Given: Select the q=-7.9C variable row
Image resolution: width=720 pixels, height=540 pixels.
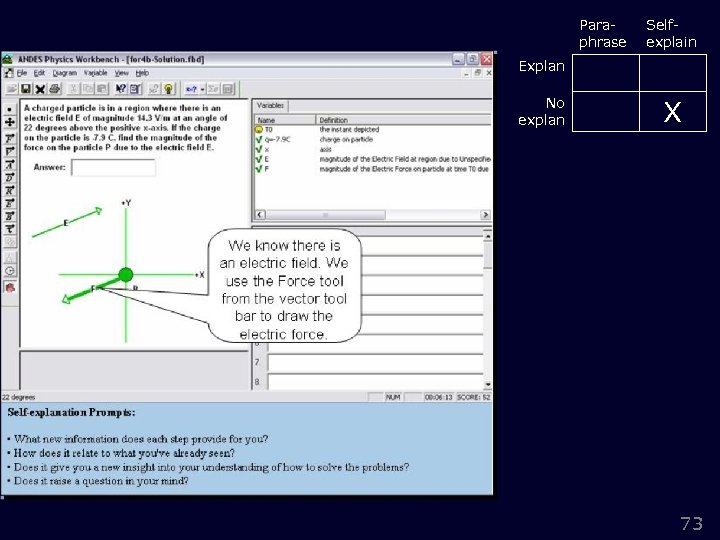Looking at the screenshot, I should click(373, 139).
